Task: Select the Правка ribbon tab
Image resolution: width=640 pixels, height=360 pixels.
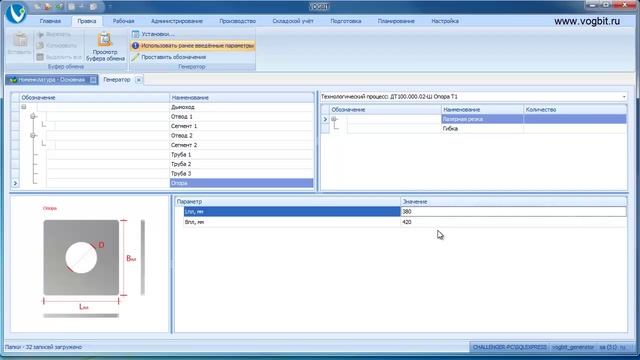Action: click(87, 21)
